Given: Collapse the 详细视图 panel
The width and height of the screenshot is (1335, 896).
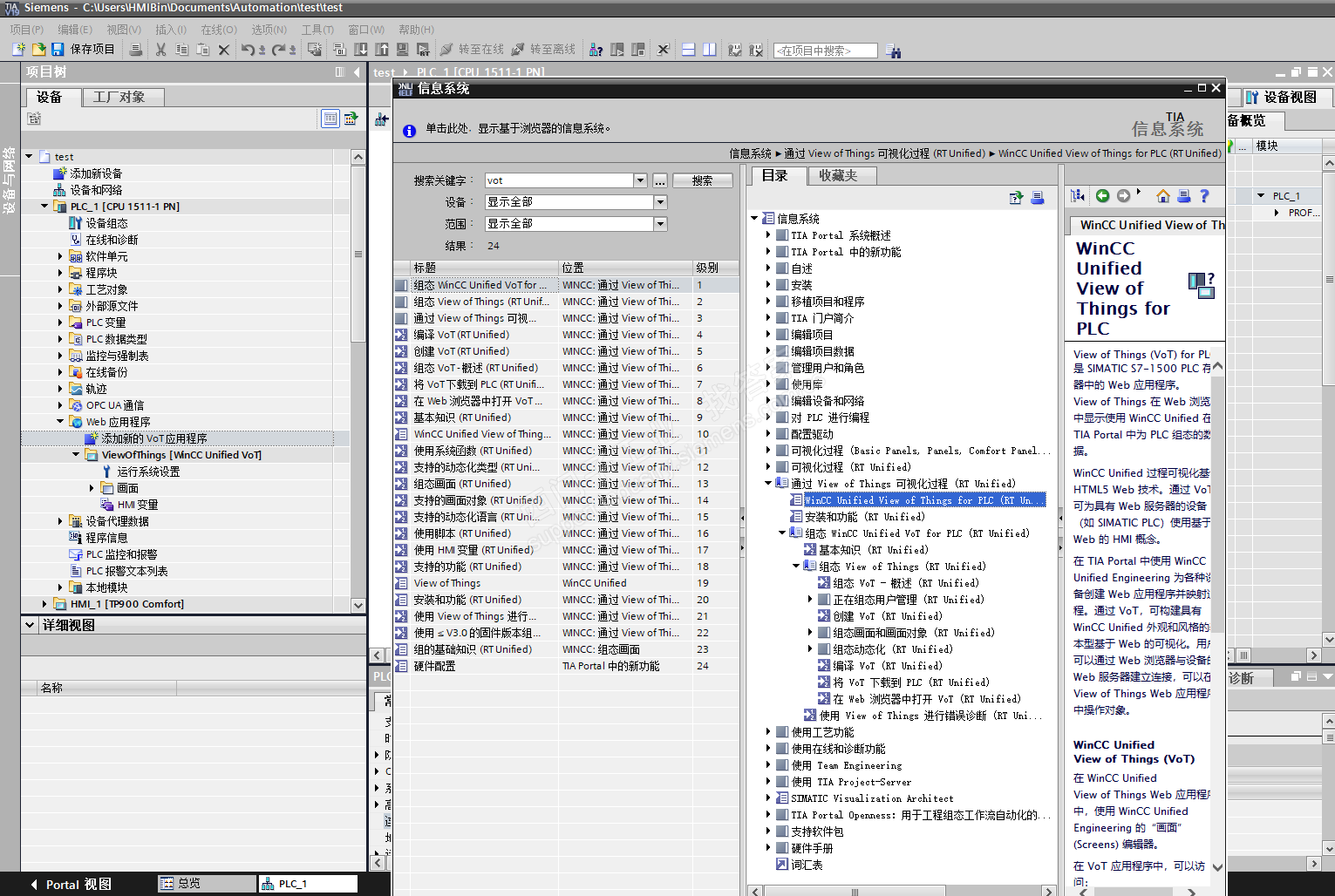Looking at the screenshot, I should (x=30, y=625).
